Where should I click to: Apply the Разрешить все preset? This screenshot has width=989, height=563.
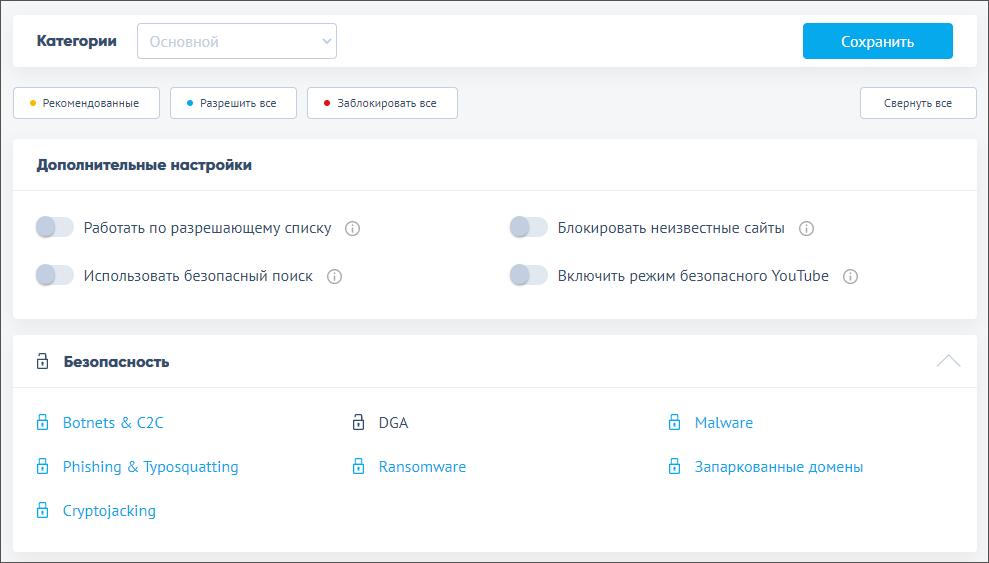(x=233, y=103)
